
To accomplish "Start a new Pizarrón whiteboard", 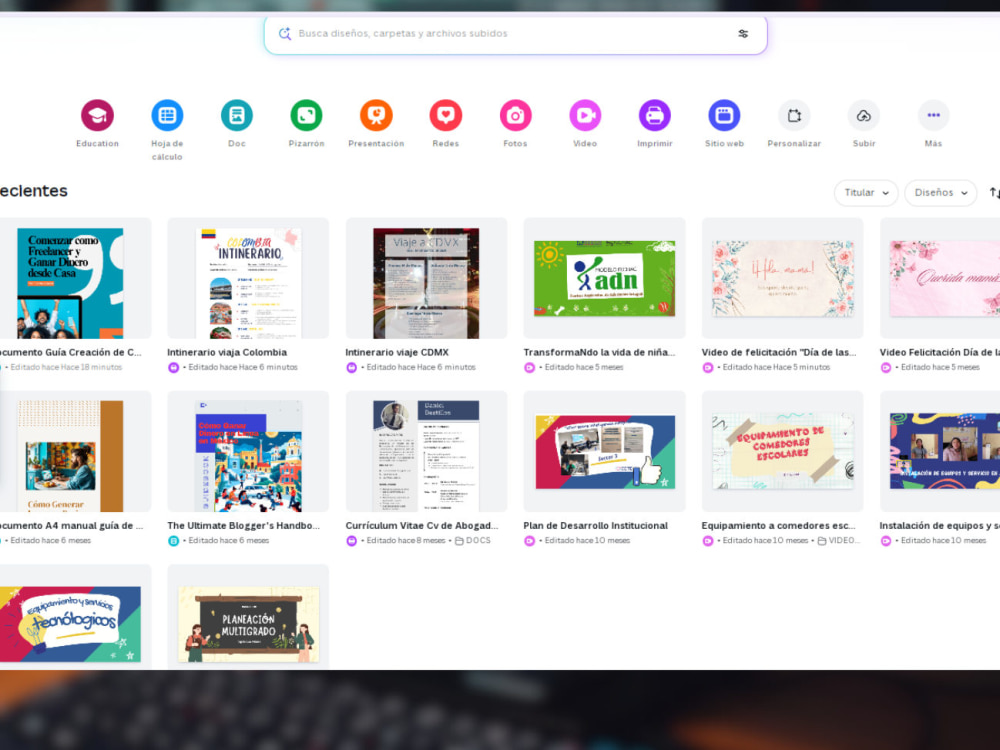I will pos(306,115).
